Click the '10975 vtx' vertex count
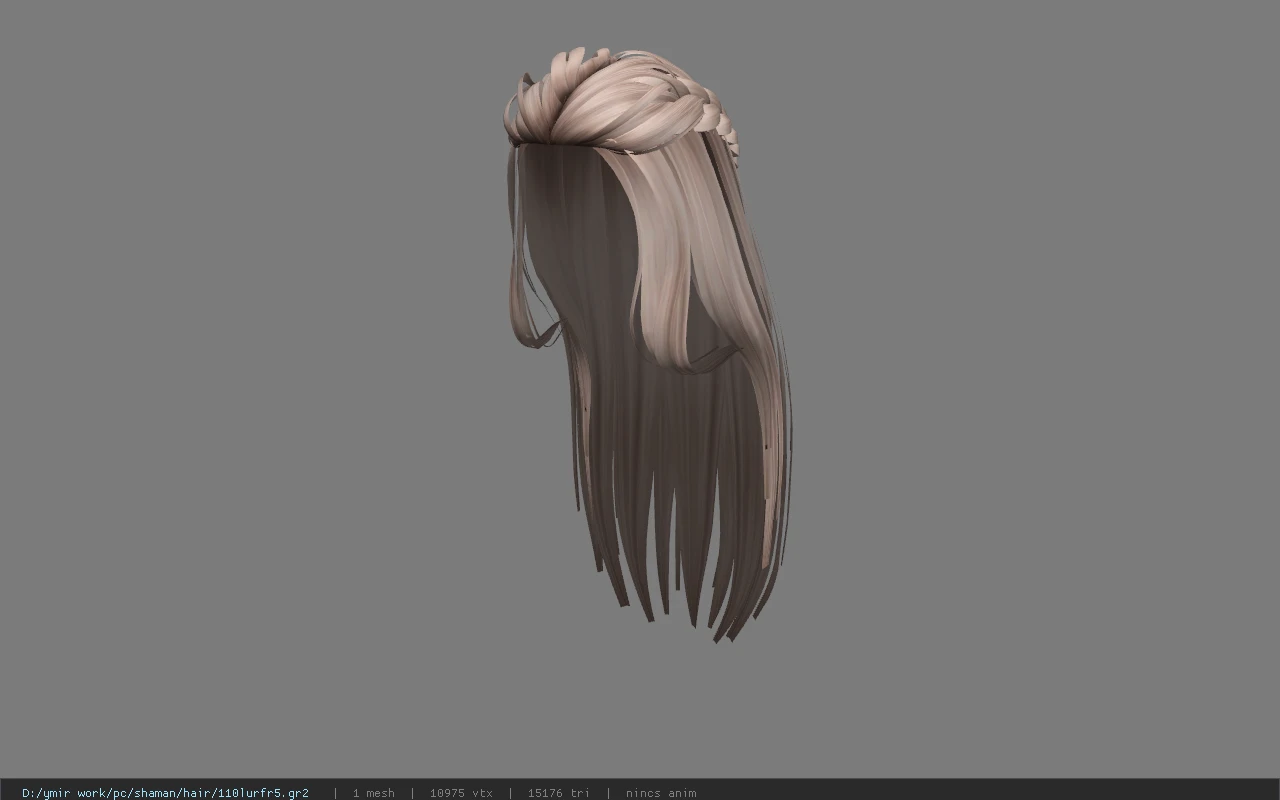 (x=461, y=793)
